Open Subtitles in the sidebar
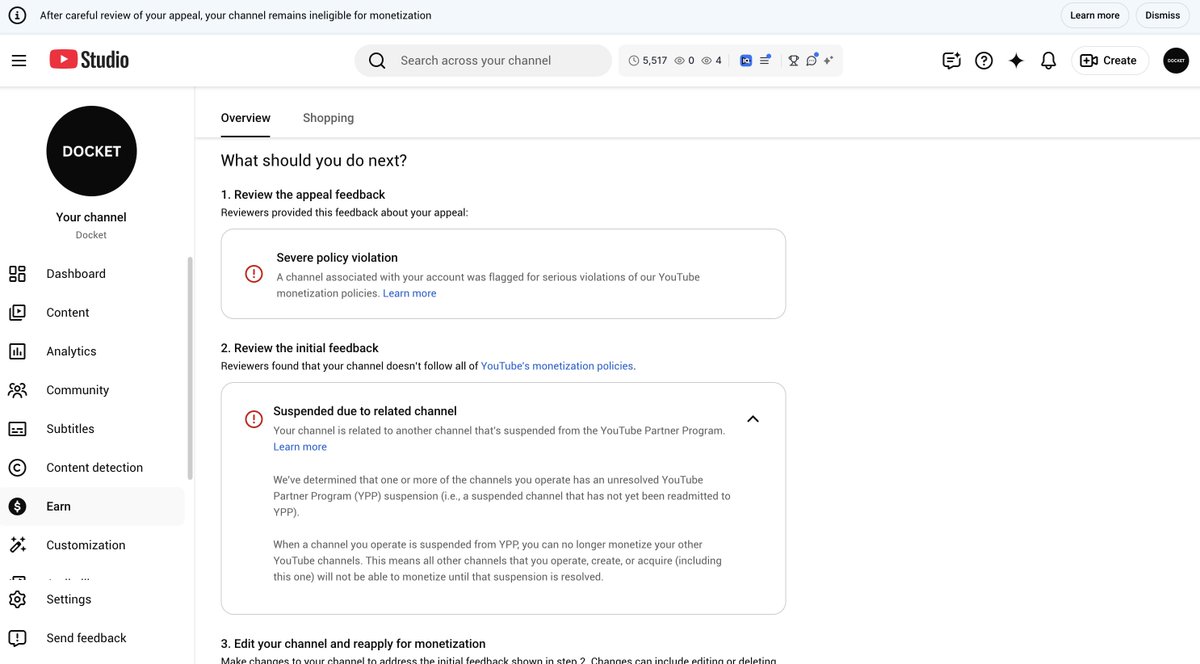This screenshot has width=1200, height=664. click(93, 429)
